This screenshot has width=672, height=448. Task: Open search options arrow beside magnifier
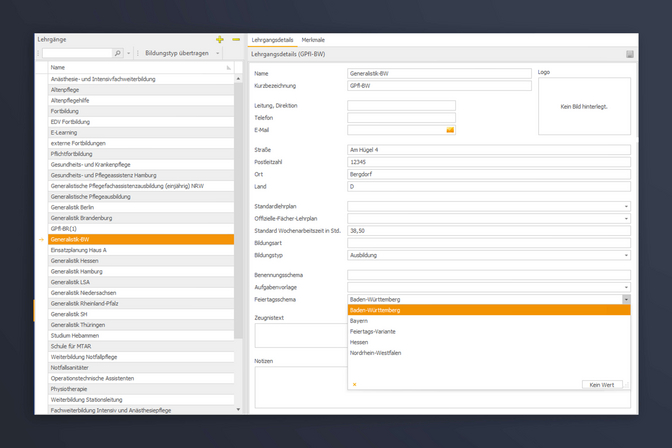click(x=129, y=53)
